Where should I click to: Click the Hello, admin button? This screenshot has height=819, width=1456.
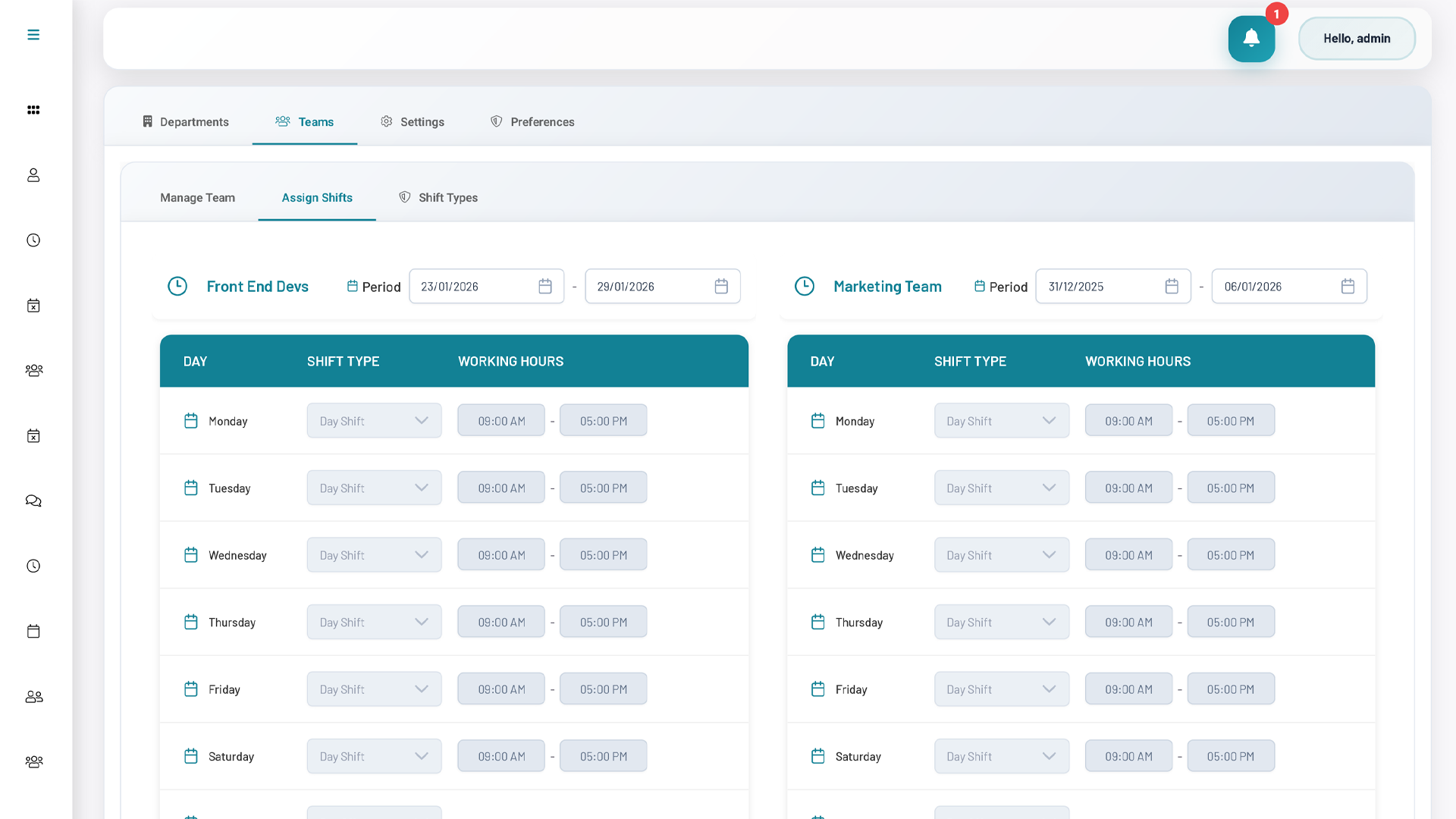1356,39
